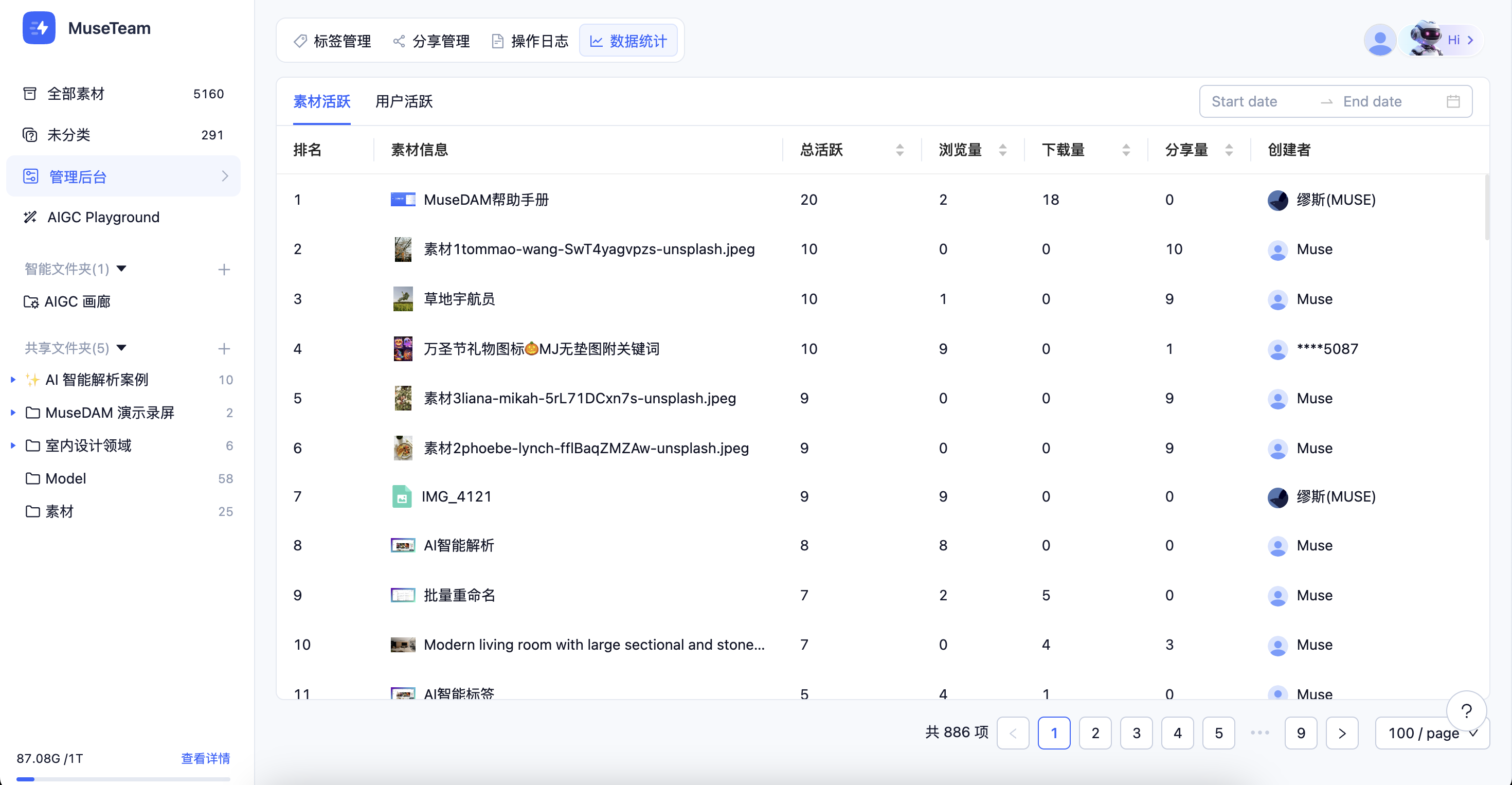
Task: Click the Start date input field
Action: pyautogui.click(x=1245, y=101)
